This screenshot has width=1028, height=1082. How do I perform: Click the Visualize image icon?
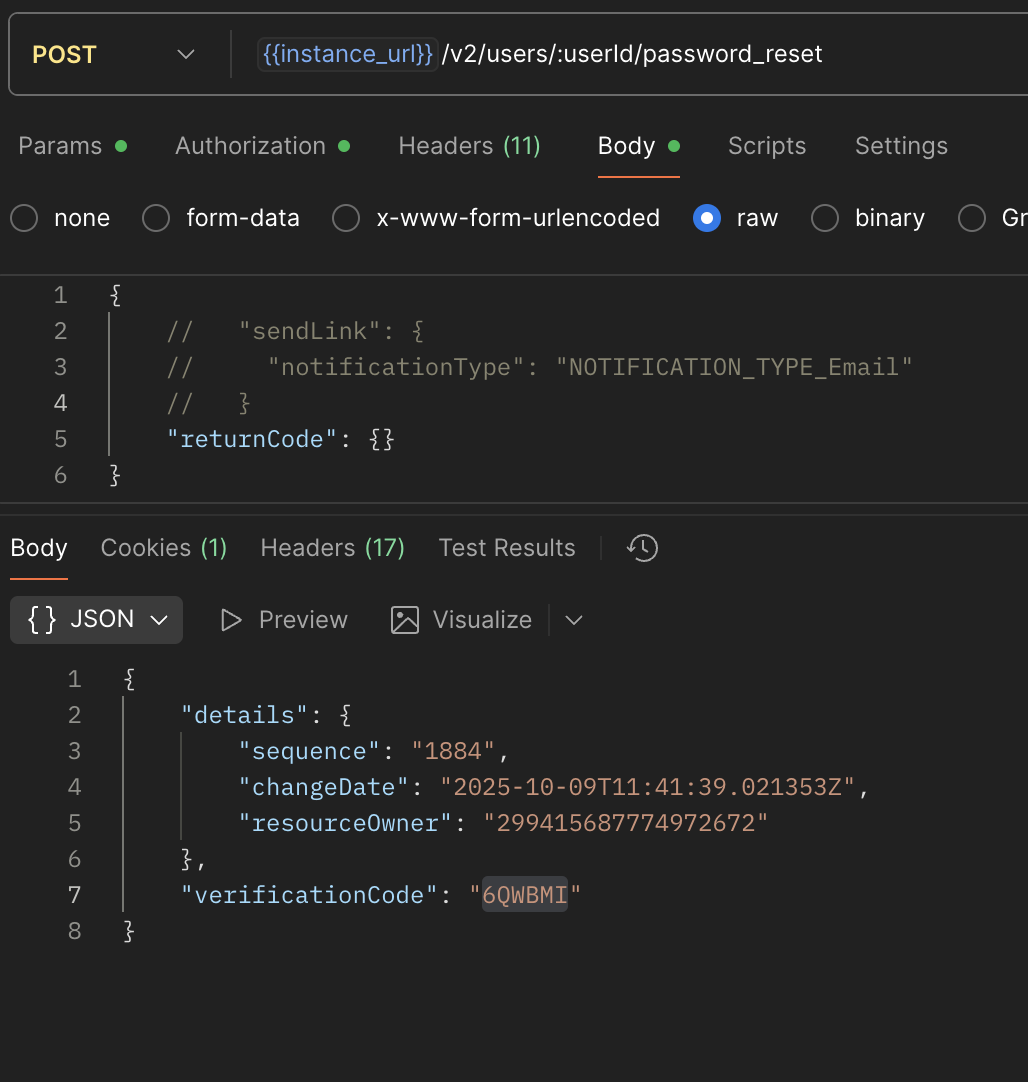coord(405,620)
